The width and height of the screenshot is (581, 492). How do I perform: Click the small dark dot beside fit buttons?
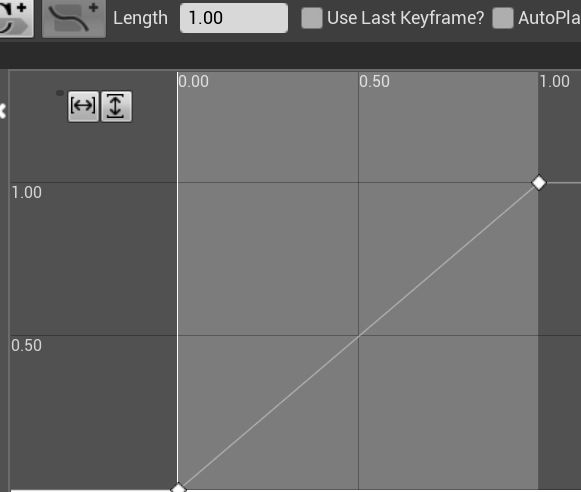tap(60, 93)
